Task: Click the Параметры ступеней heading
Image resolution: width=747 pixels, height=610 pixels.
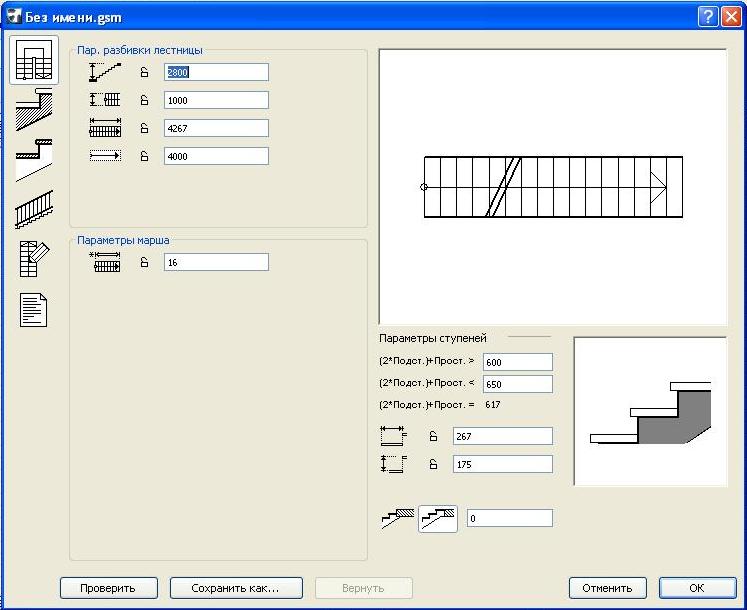Action: 433,338
